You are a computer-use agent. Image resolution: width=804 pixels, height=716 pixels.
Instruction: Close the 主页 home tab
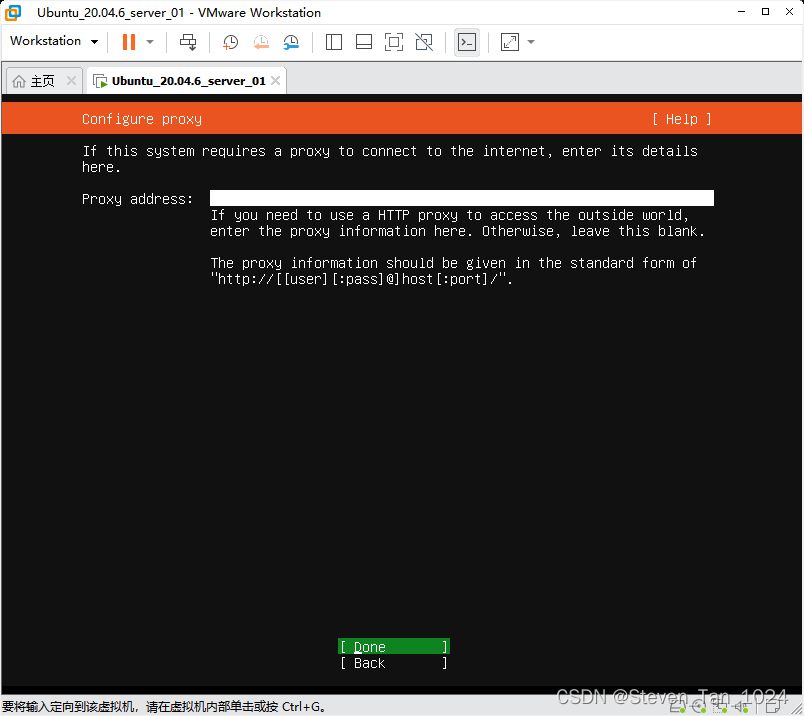point(71,81)
